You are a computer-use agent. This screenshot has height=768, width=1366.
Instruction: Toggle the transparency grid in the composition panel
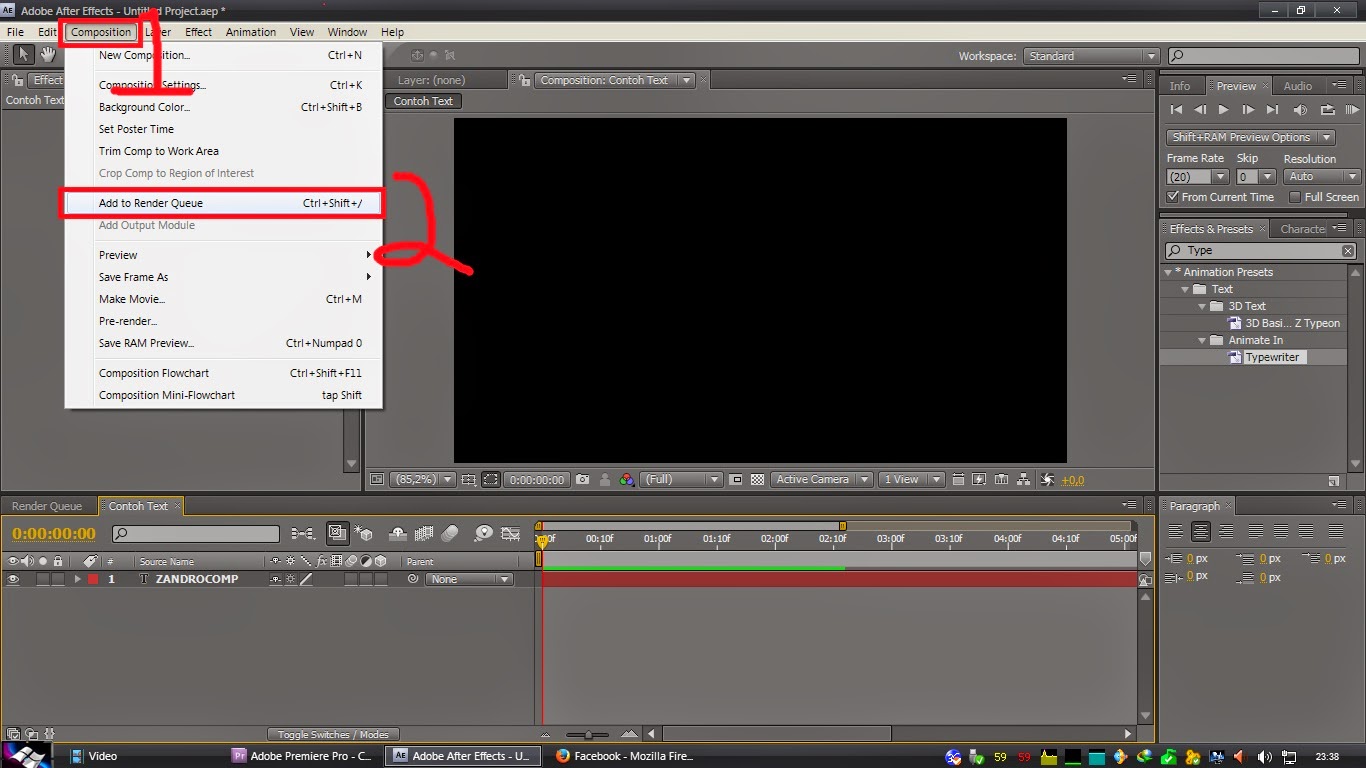point(757,480)
